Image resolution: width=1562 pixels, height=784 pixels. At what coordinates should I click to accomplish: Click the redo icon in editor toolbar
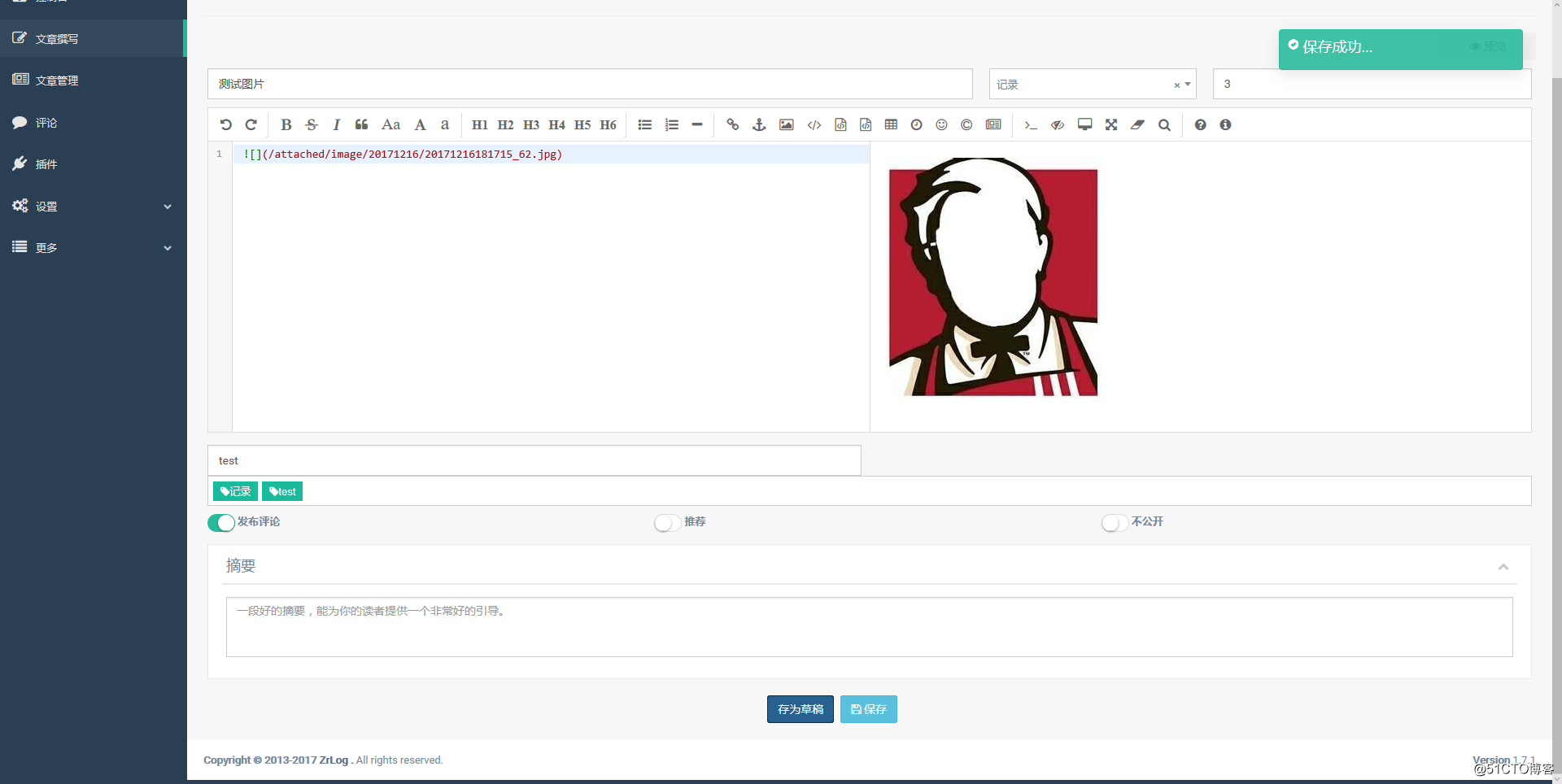click(x=251, y=124)
